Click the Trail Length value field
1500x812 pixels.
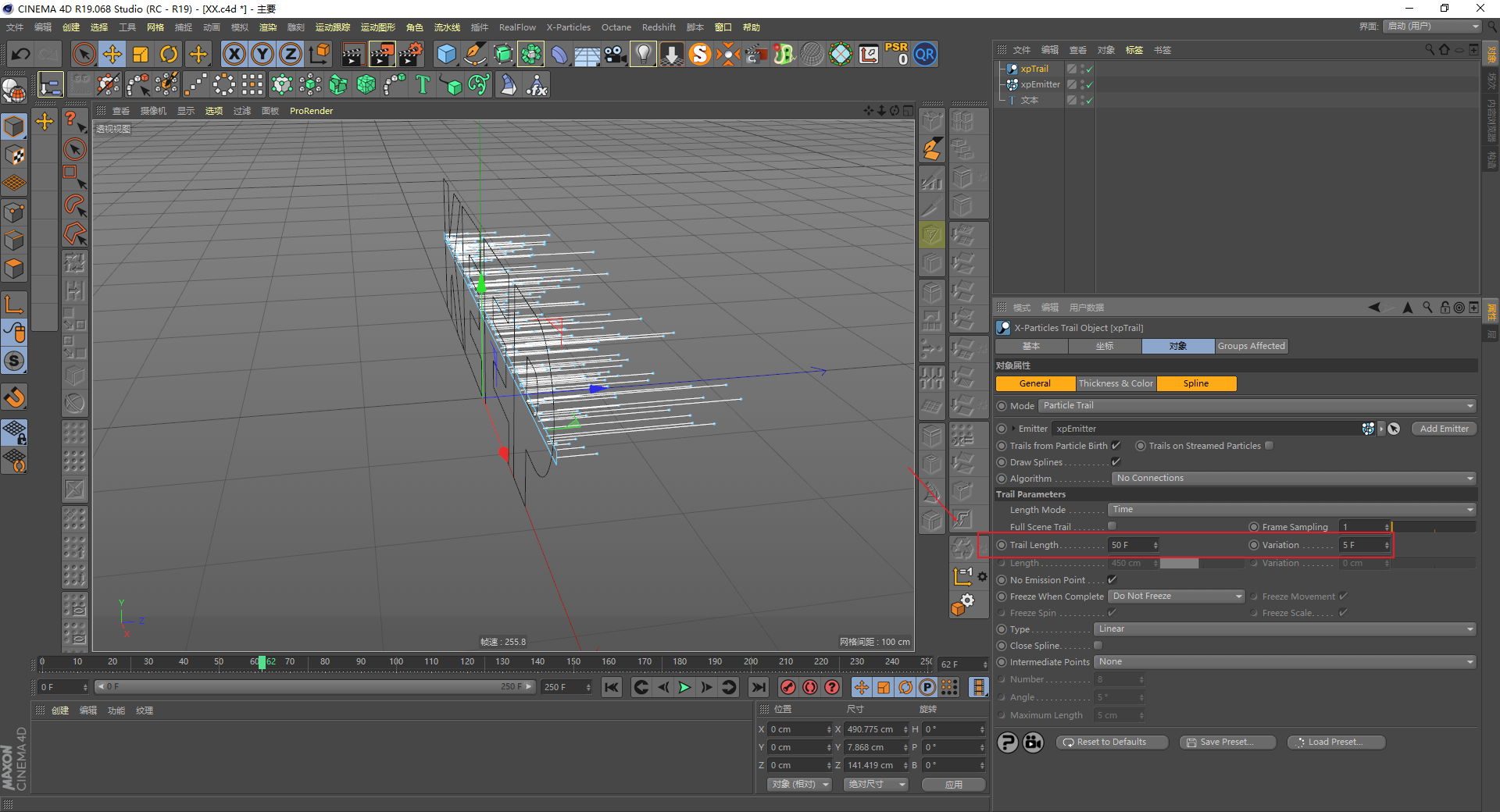(x=1134, y=545)
